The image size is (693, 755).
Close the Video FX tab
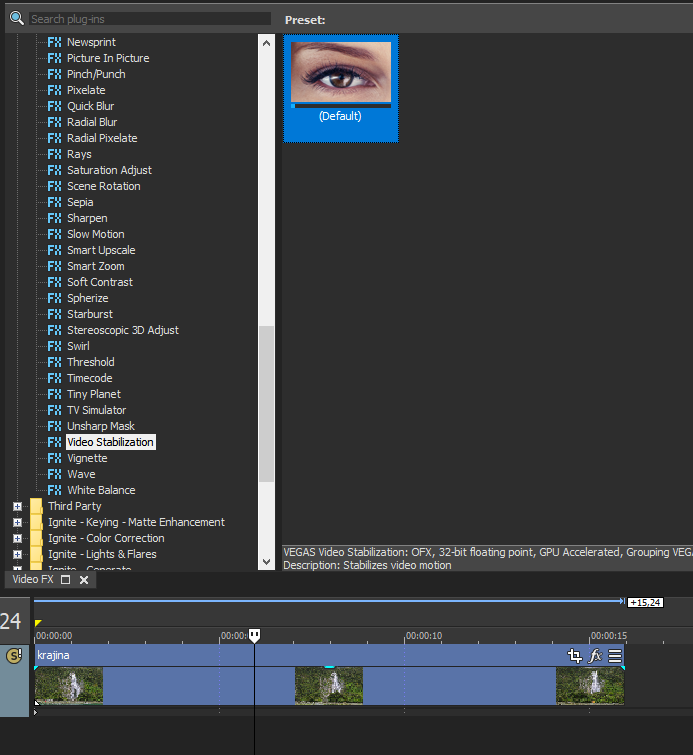pyautogui.click(x=84, y=579)
